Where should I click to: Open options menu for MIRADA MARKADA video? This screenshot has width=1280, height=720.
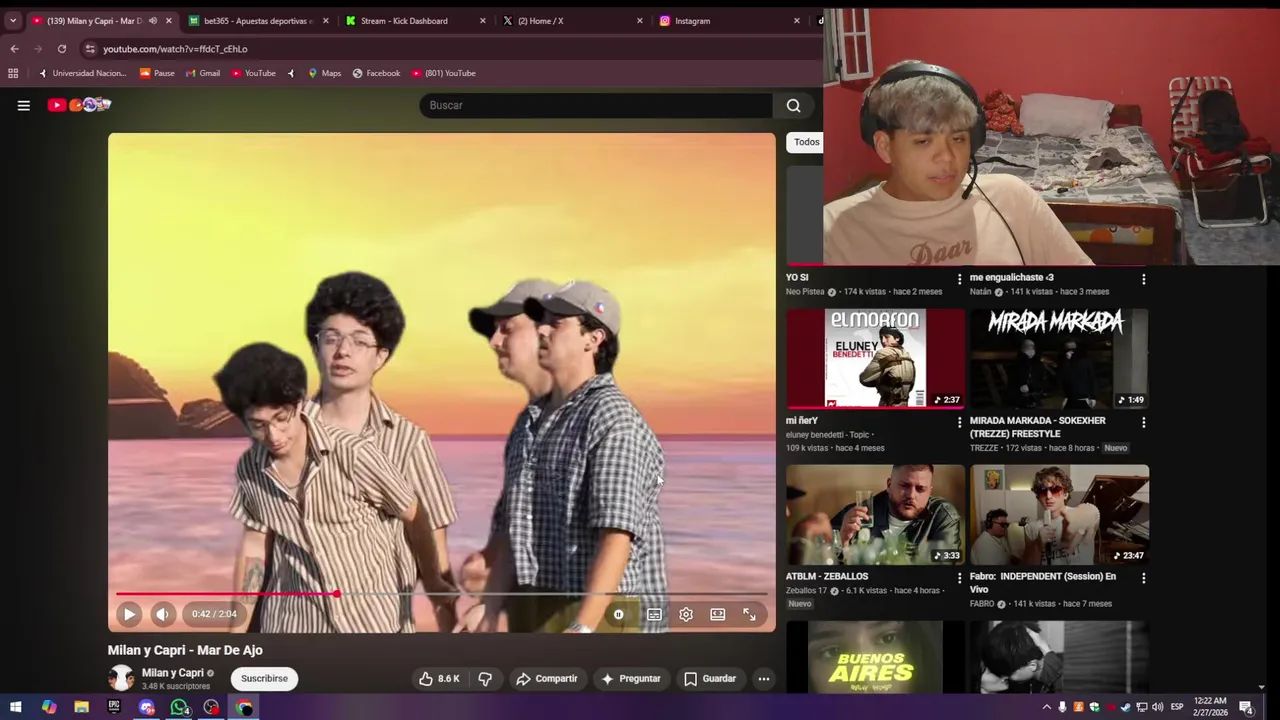pos(1143,422)
